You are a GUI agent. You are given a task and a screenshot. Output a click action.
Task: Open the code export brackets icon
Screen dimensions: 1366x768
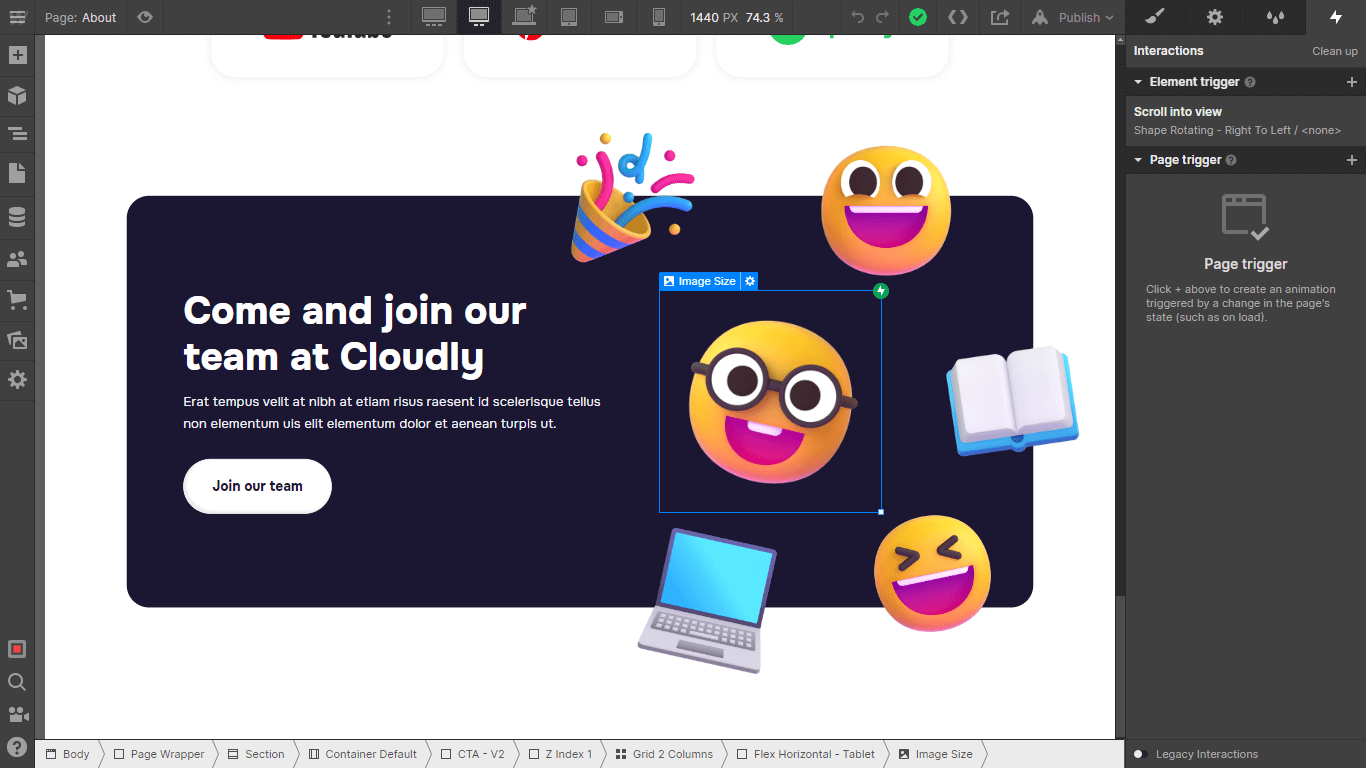[x=957, y=17]
